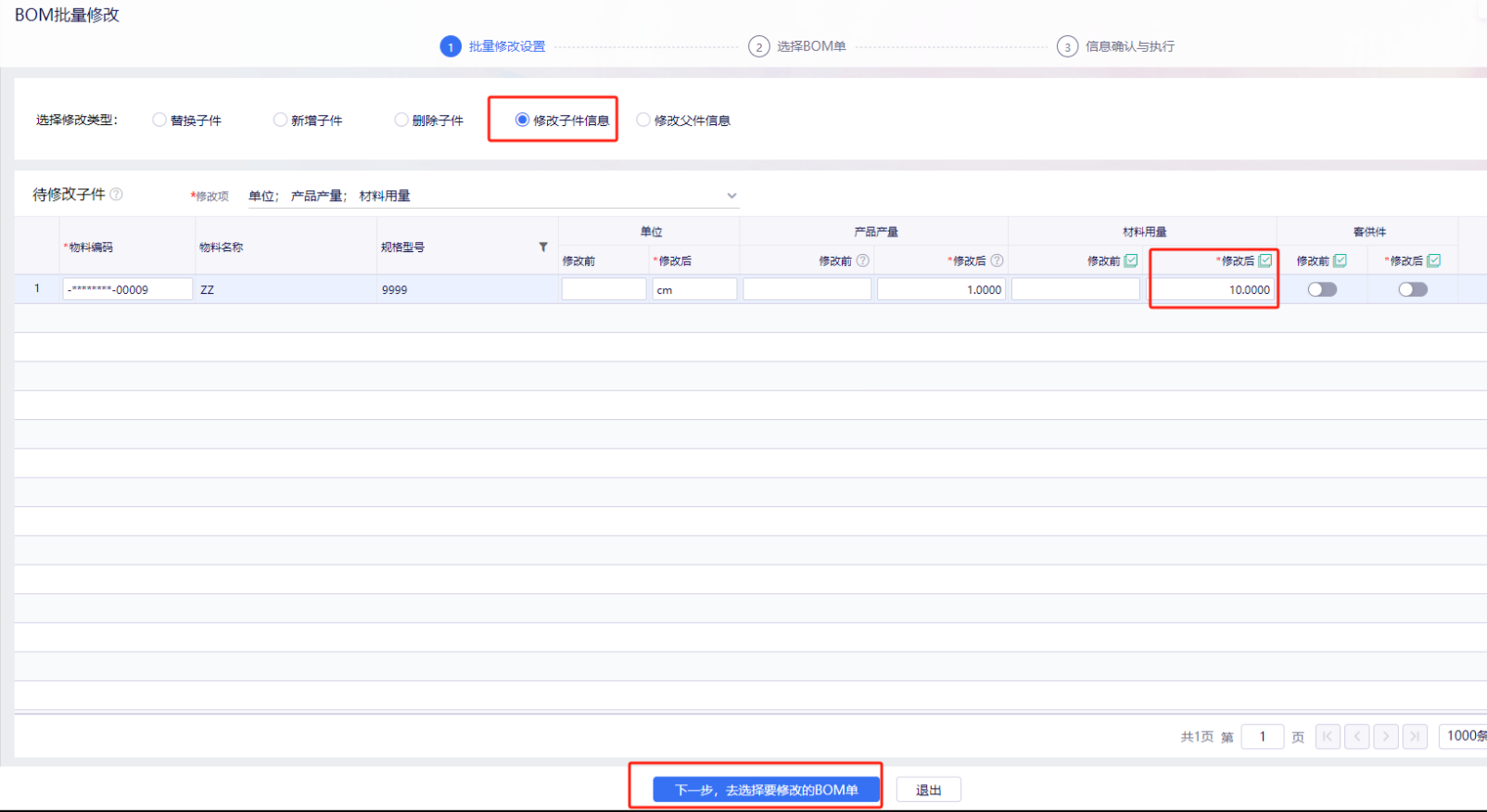The width and height of the screenshot is (1487, 812).
Task: Click the 材料用量 column group header
Action: [1143, 232]
